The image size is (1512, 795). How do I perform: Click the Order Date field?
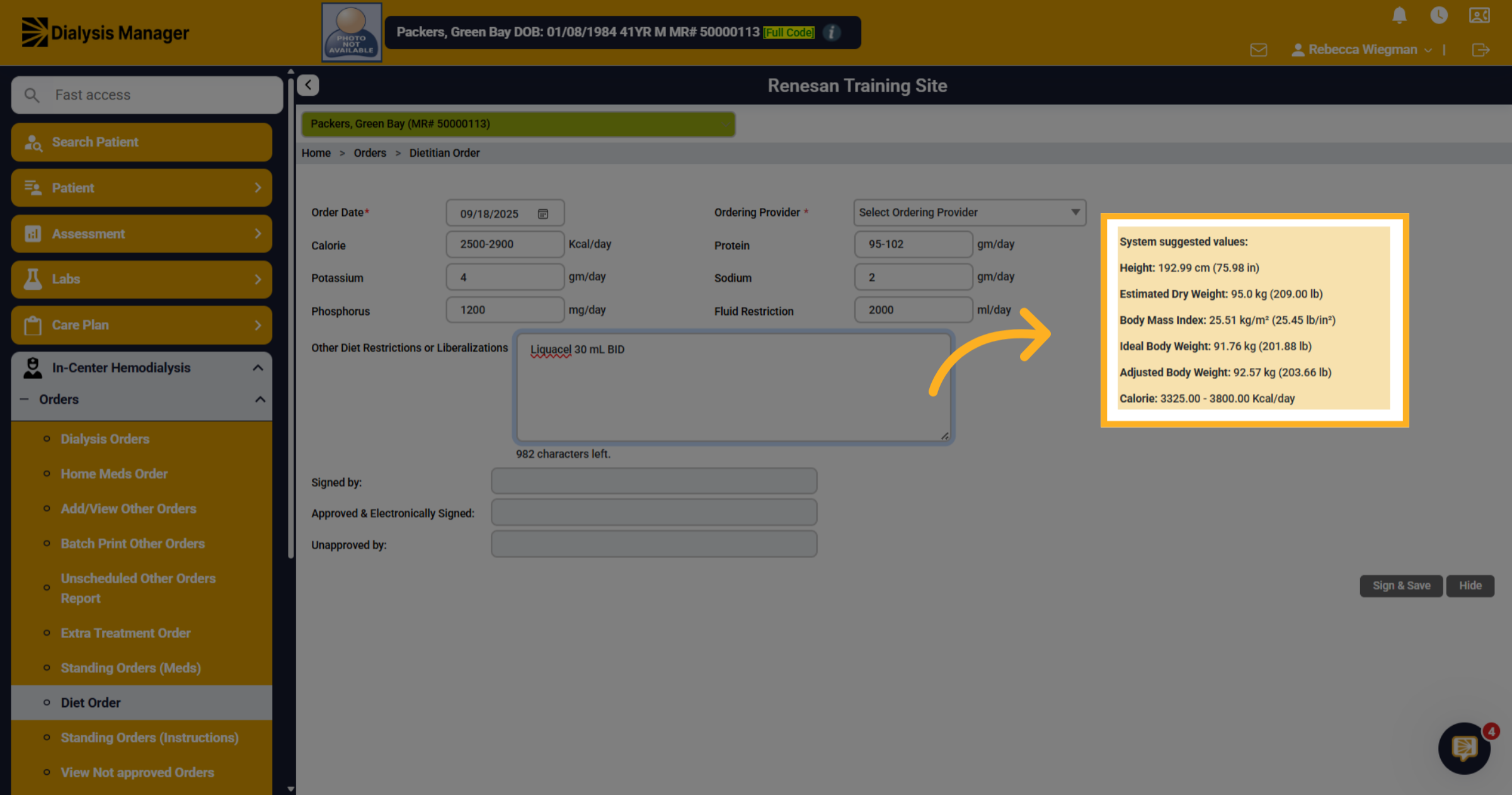pyautogui.click(x=505, y=214)
